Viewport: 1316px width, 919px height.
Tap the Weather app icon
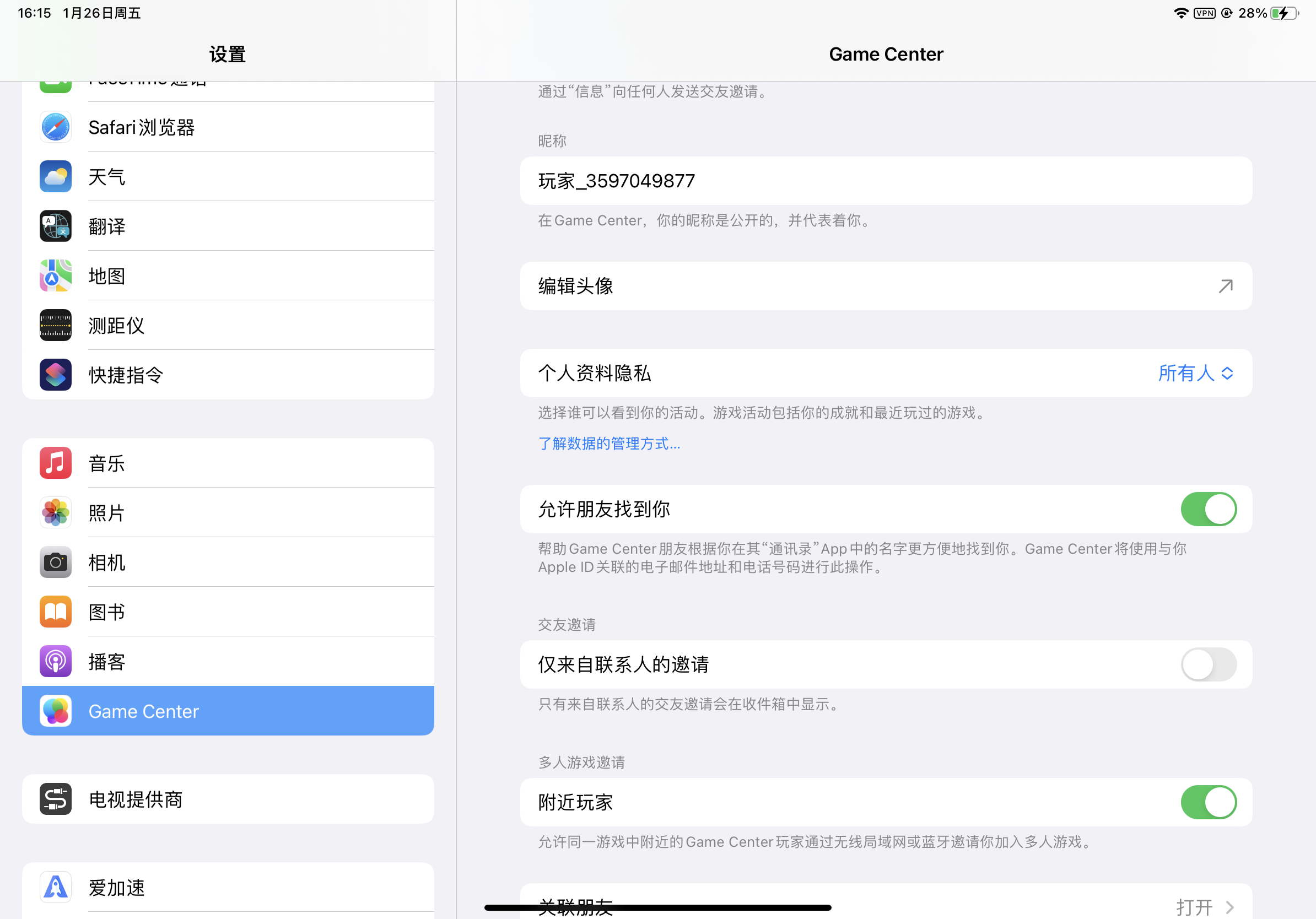(x=56, y=176)
